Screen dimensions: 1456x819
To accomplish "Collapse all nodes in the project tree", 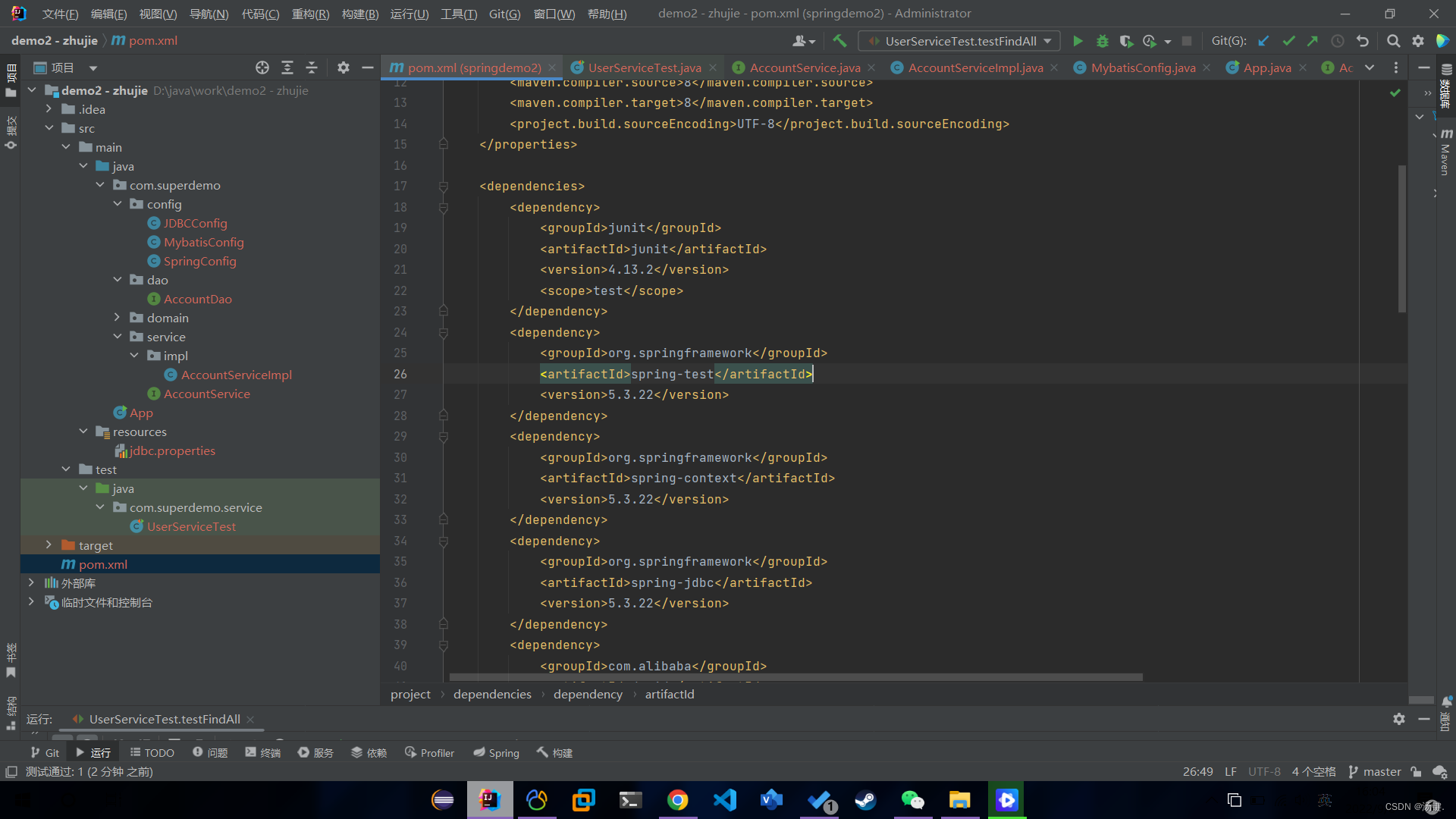I will (x=312, y=67).
